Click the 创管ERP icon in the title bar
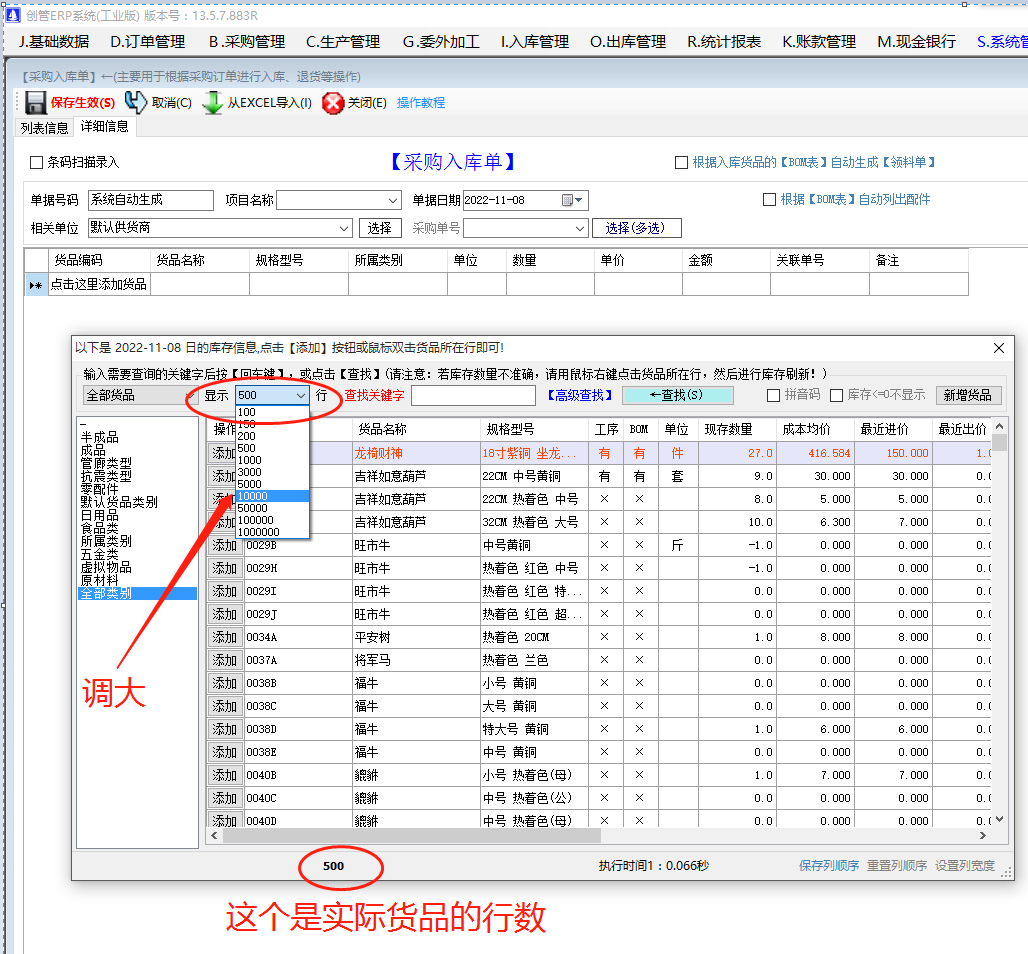1028x954 pixels. click(10, 12)
